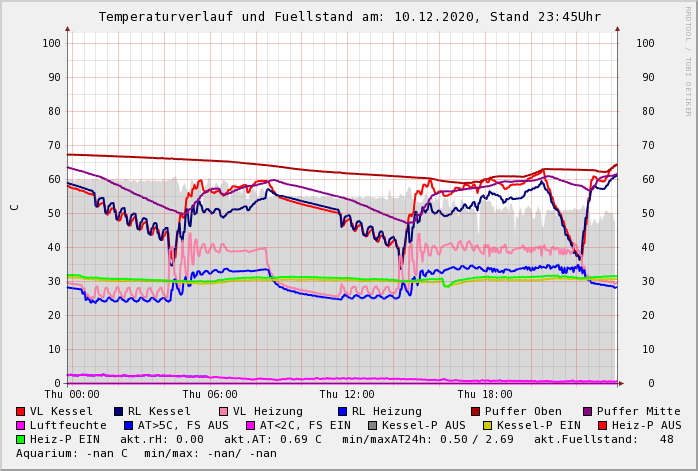This screenshot has height=471, width=698.
Task: Click the gray Kessel-P AUS swatch
Action: point(370,425)
